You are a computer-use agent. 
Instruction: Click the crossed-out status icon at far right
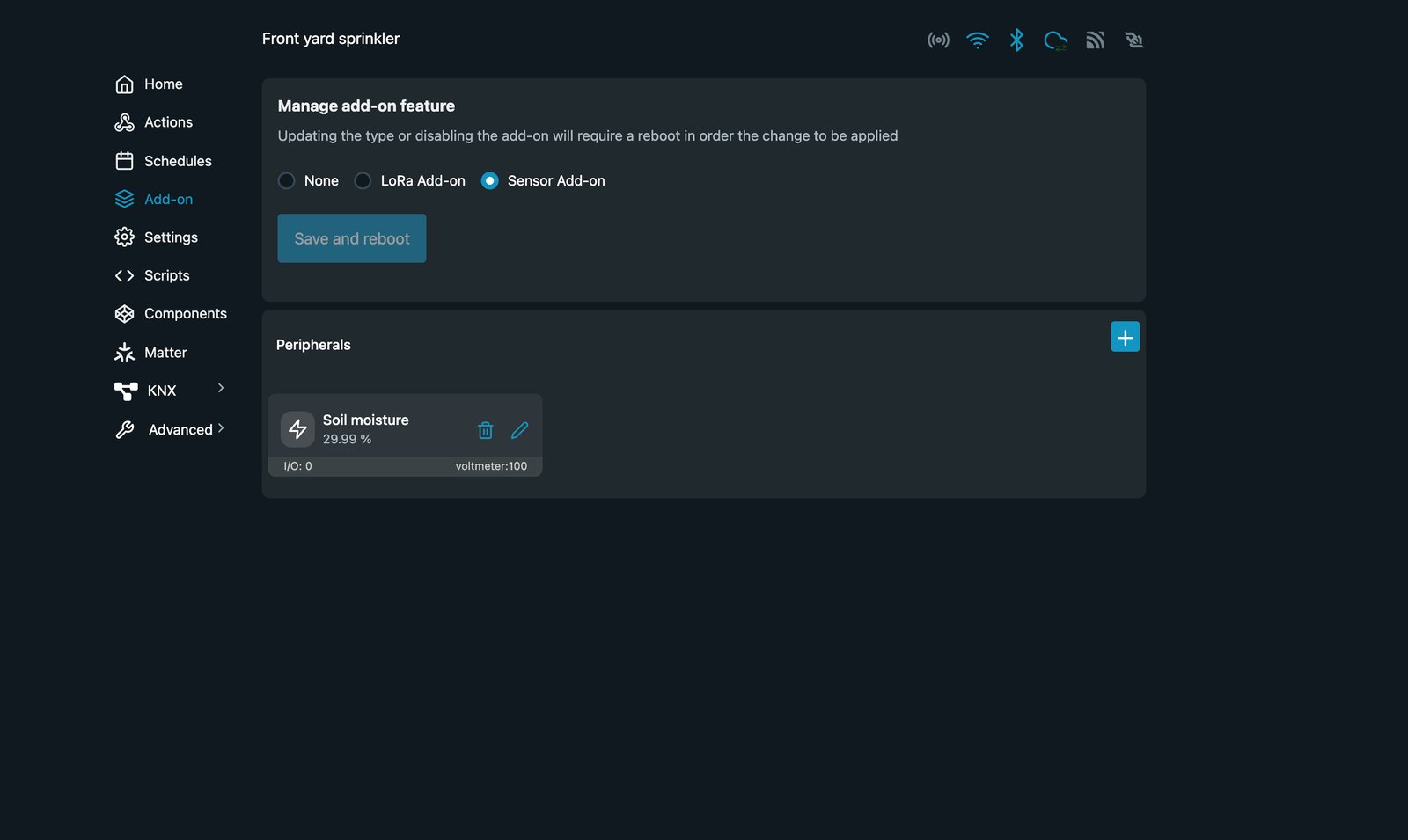(1133, 40)
